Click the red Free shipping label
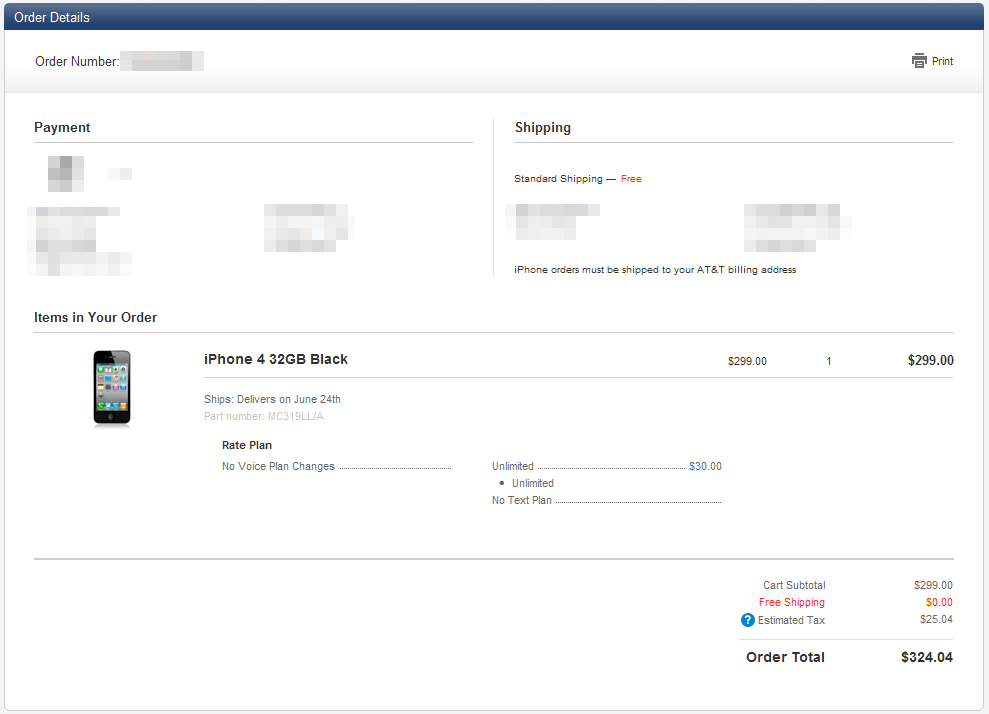The width and height of the screenshot is (989, 714). coord(631,178)
